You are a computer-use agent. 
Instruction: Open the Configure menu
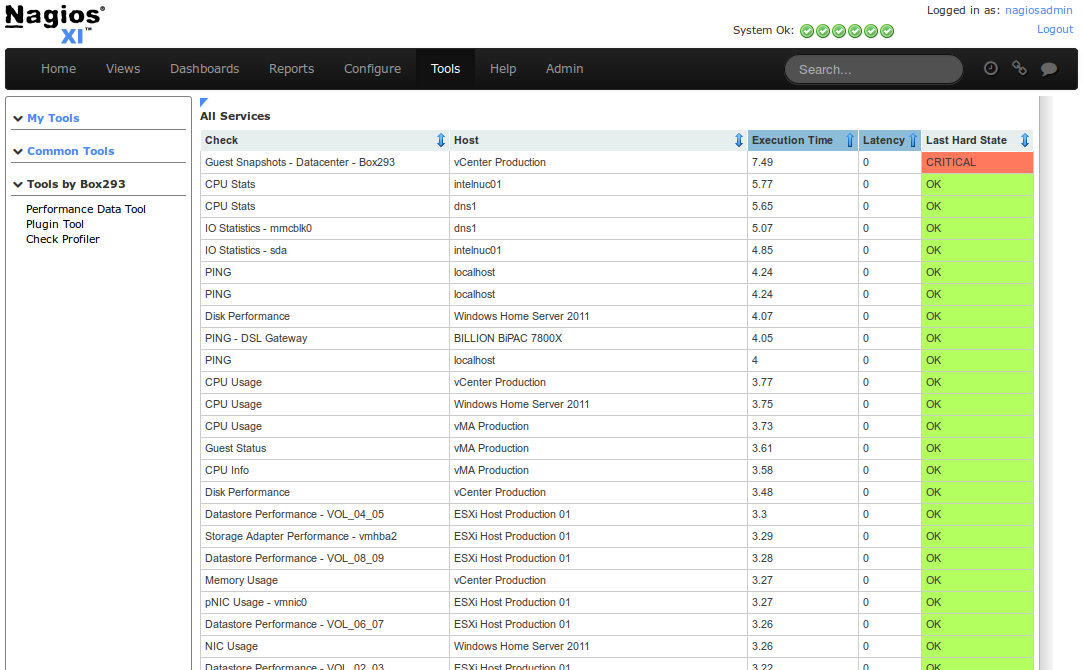pyautogui.click(x=372, y=68)
